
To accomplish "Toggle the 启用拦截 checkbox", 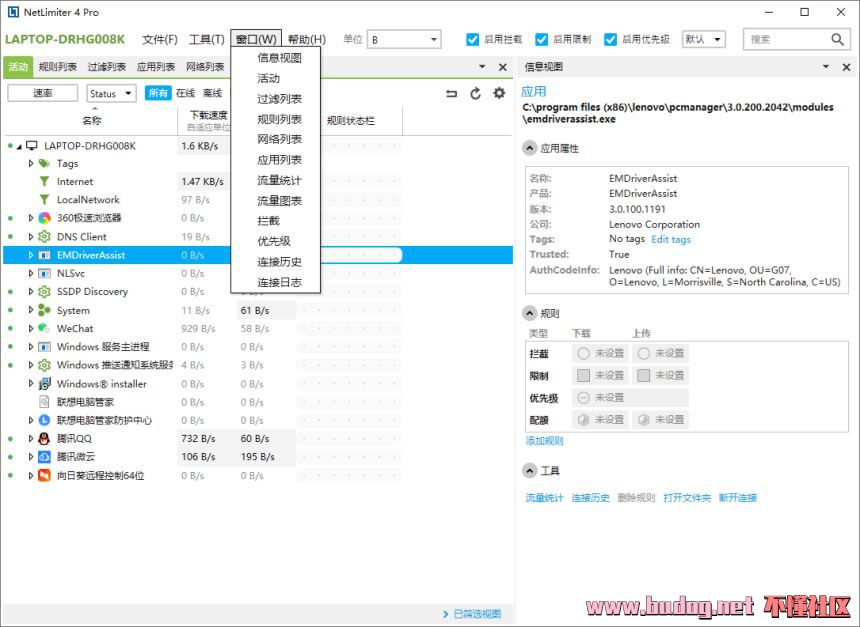I will tap(473, 39).
